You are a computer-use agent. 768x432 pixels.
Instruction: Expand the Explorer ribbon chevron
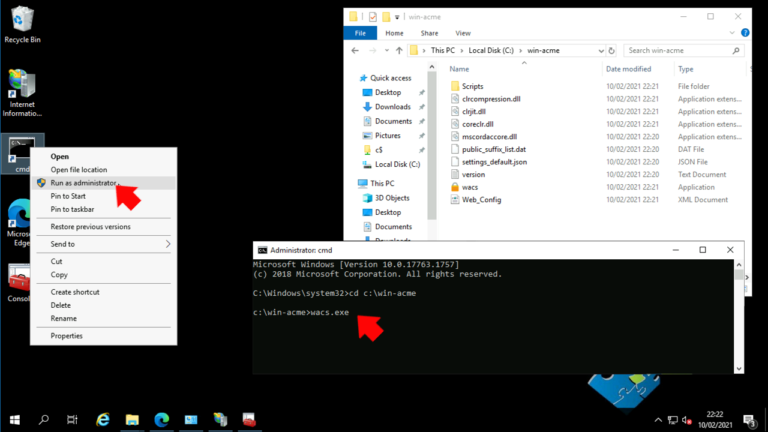tap(732, 33)
